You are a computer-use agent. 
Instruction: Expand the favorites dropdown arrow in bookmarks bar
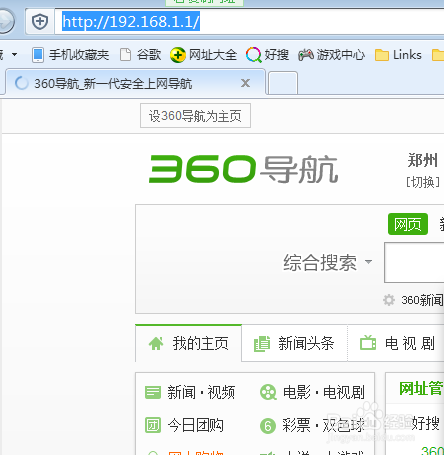tap(14, 54)
